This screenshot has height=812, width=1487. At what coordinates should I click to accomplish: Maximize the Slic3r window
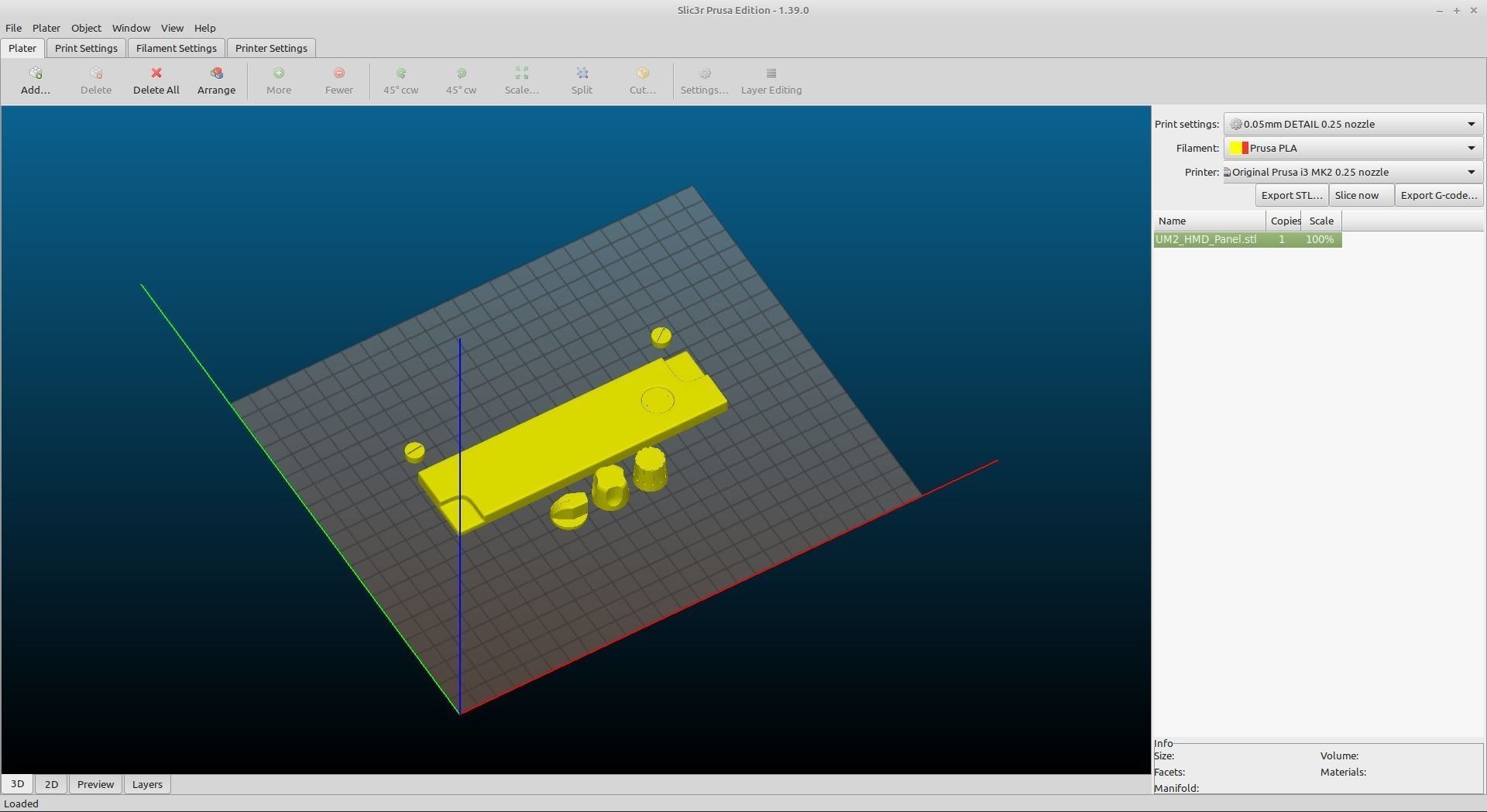point(1456,10)
